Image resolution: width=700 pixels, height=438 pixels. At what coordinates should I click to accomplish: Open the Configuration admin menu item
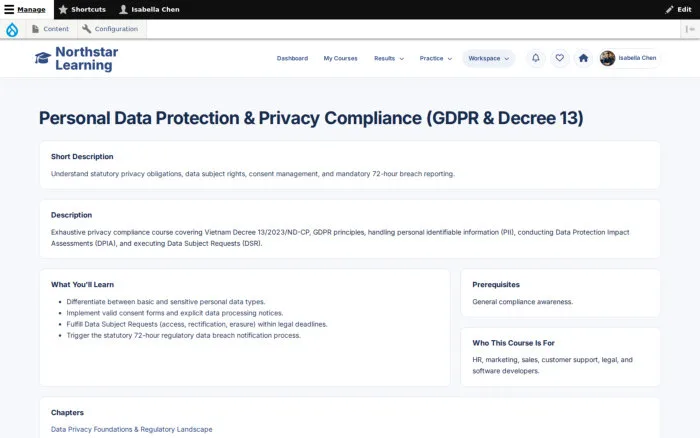116,29
